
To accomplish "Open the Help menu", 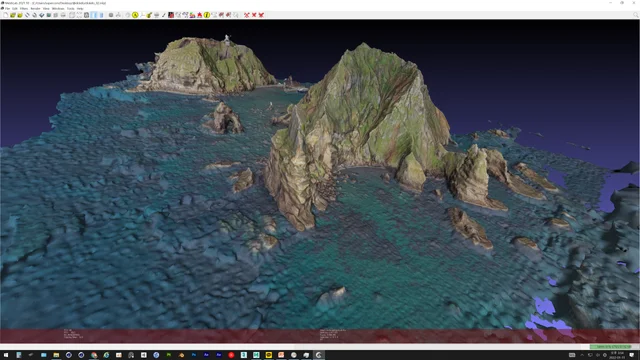I will coord(80,8).
